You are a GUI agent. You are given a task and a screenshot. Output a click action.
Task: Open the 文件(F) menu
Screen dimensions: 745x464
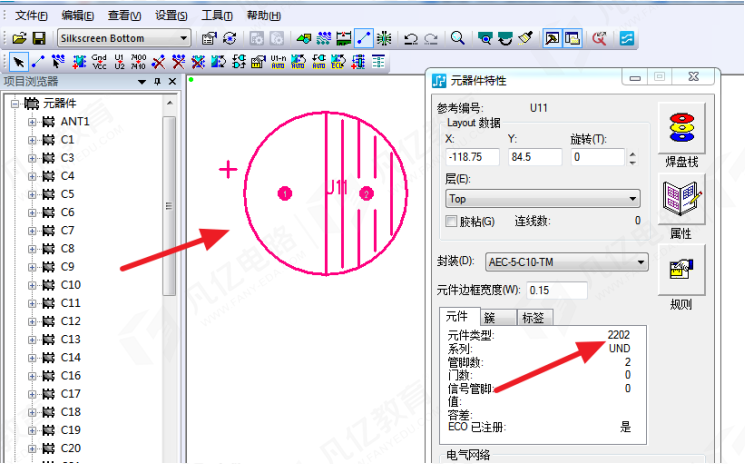pyautogui.click(x=31, y=16)
